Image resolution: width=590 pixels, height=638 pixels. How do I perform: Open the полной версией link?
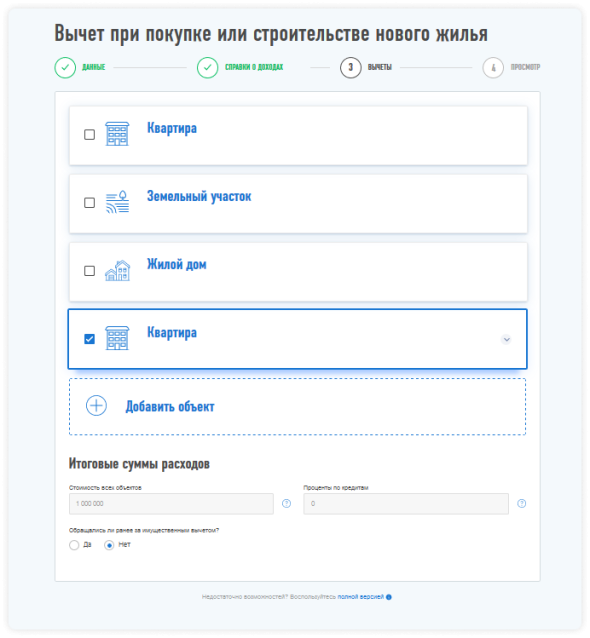pos(361,597)
